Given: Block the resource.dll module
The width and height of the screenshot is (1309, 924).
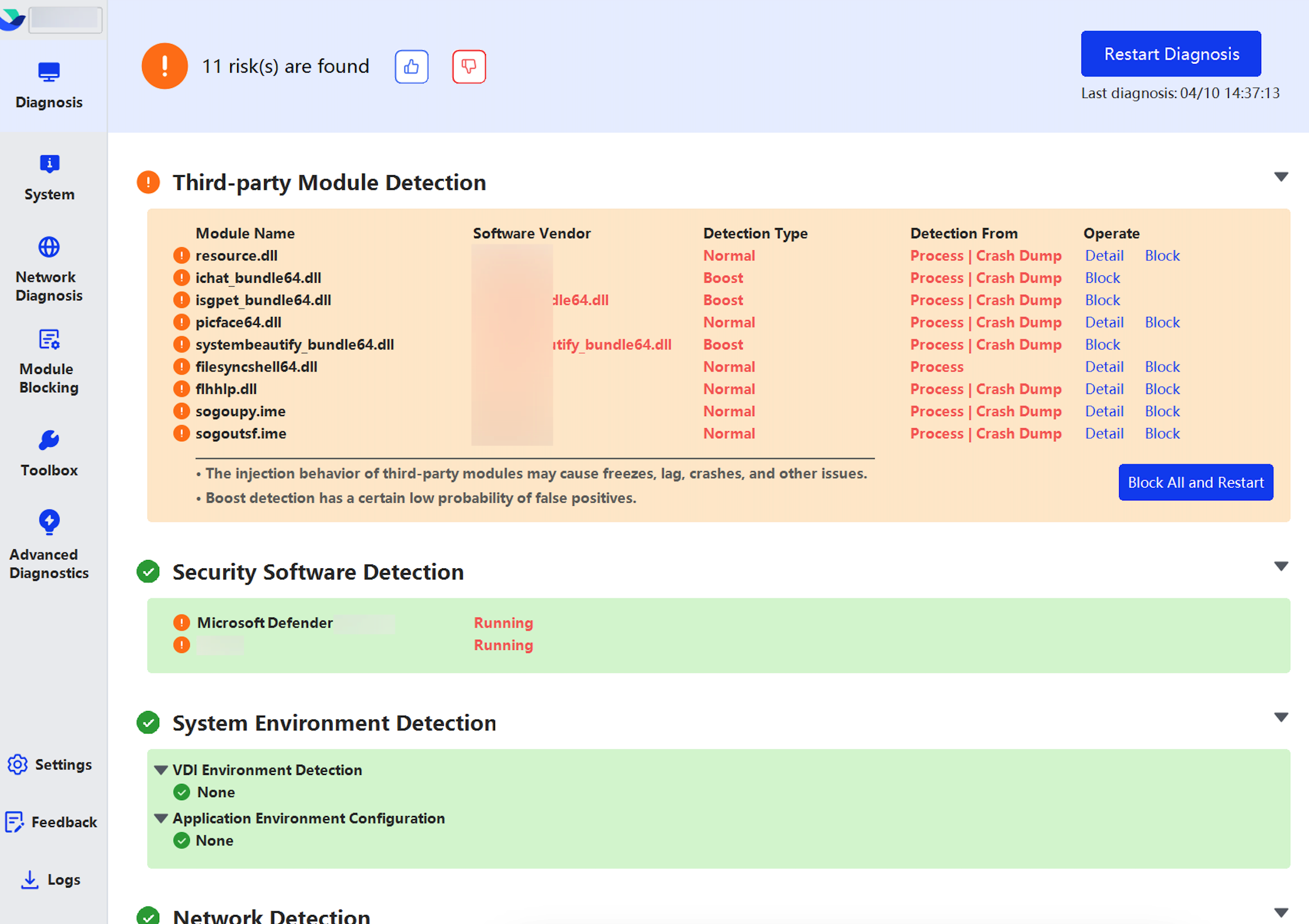Looking at the screenshot, I should click(1162, 255).
